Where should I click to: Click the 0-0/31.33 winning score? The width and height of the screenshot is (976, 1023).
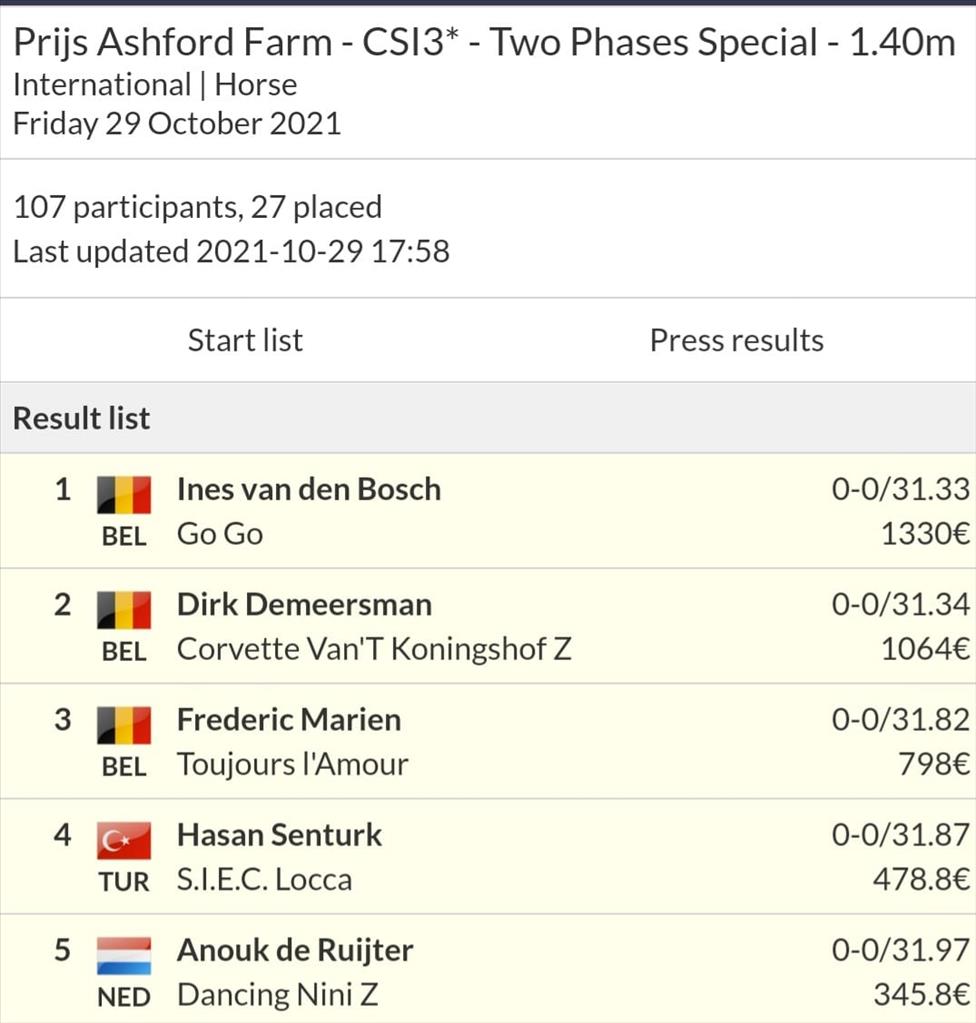click(900, 489)
